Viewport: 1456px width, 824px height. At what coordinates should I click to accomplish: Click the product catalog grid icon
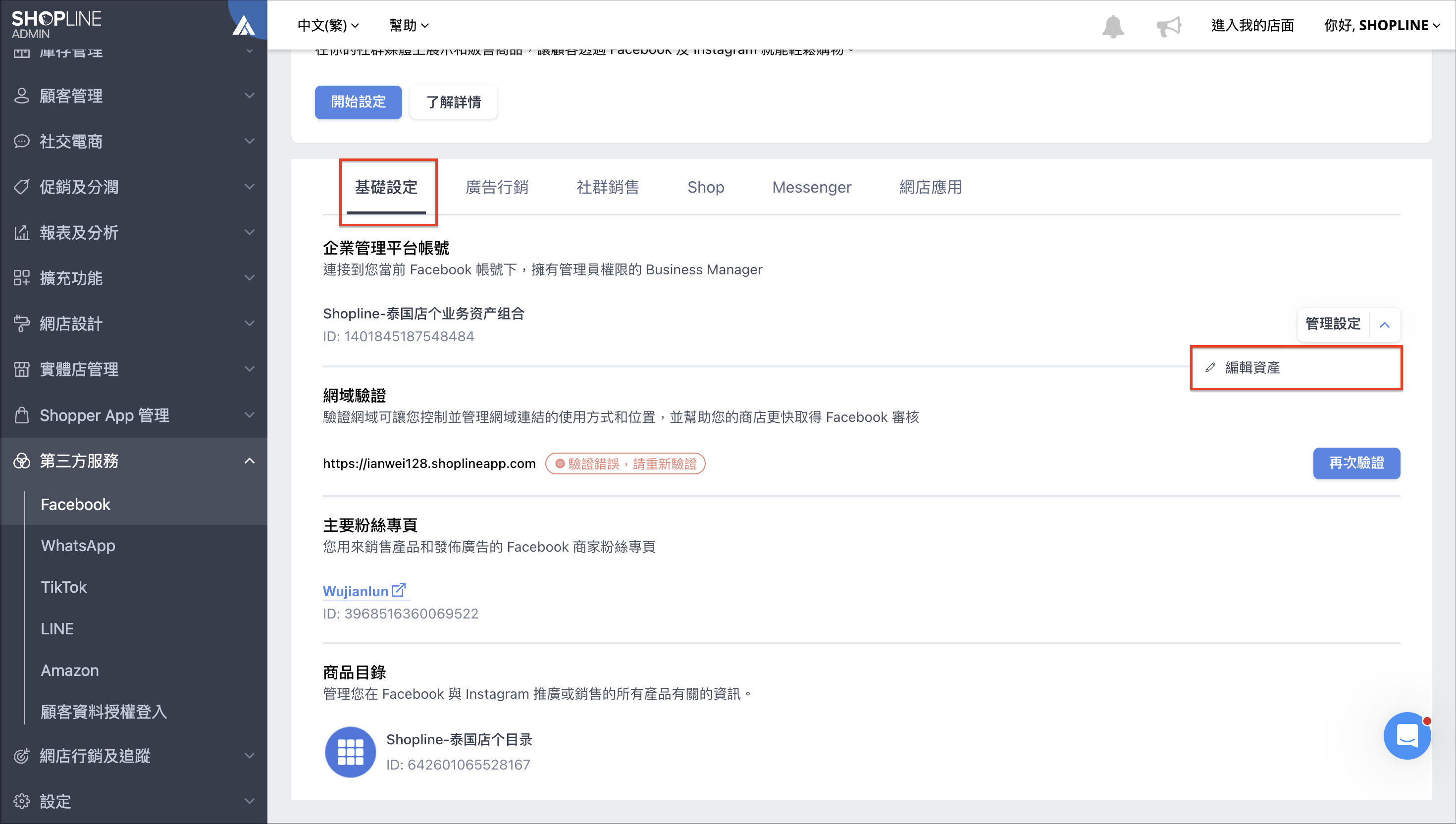[x=350, y=752]
